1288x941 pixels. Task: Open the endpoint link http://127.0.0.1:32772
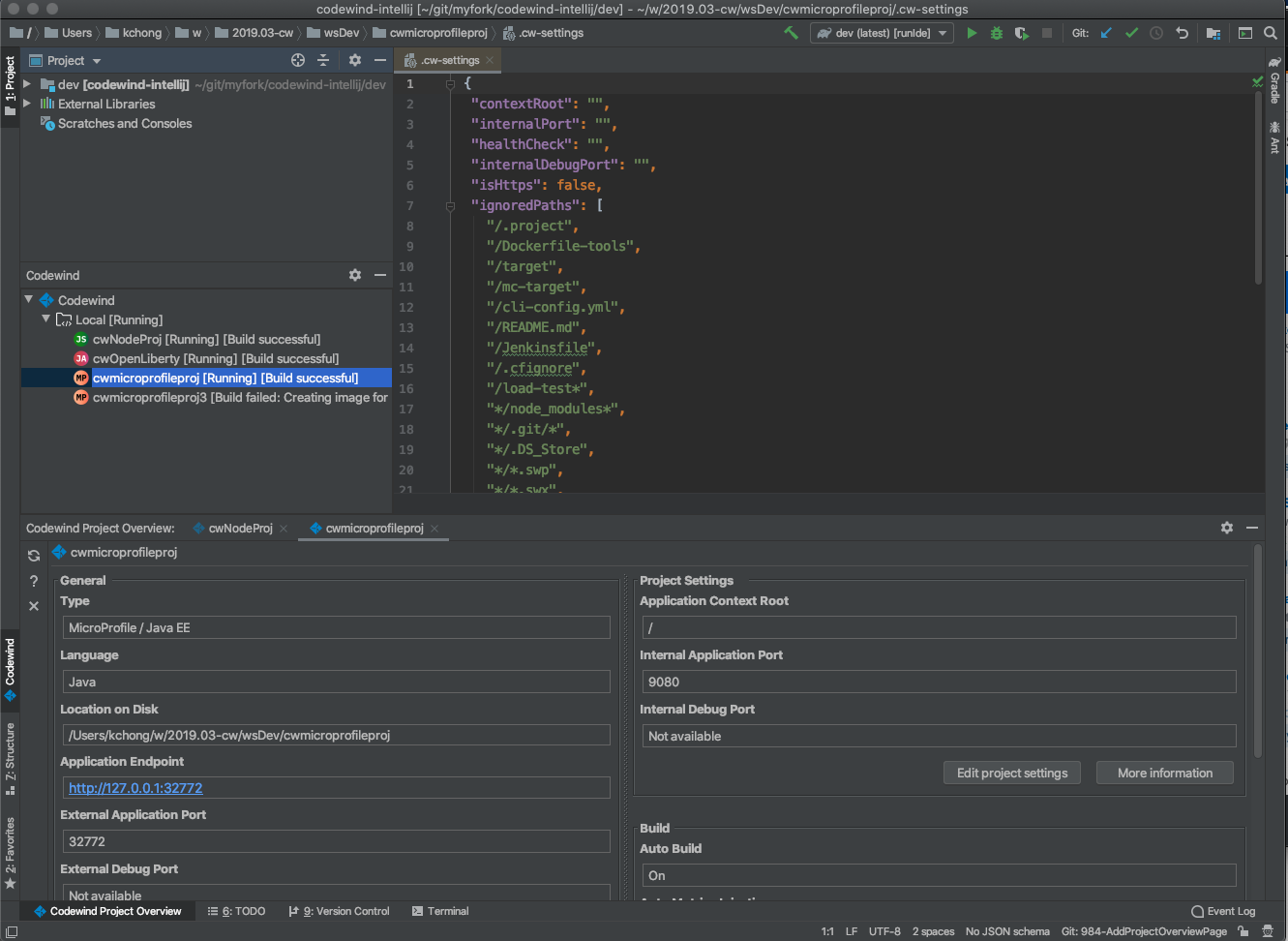pyautogui.click(x=135, y=787)
